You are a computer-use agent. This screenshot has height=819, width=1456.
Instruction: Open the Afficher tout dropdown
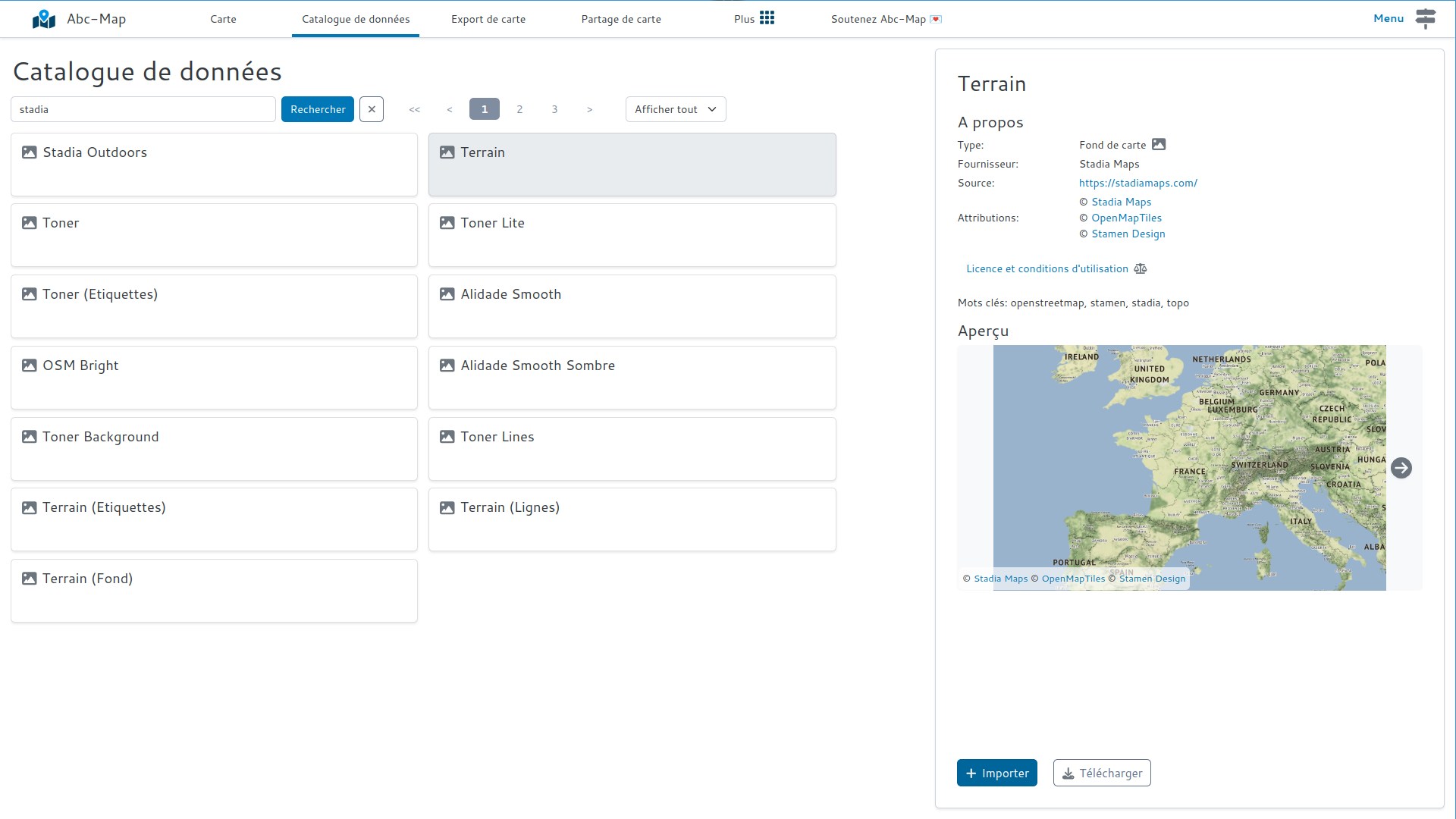pos(675,109)
